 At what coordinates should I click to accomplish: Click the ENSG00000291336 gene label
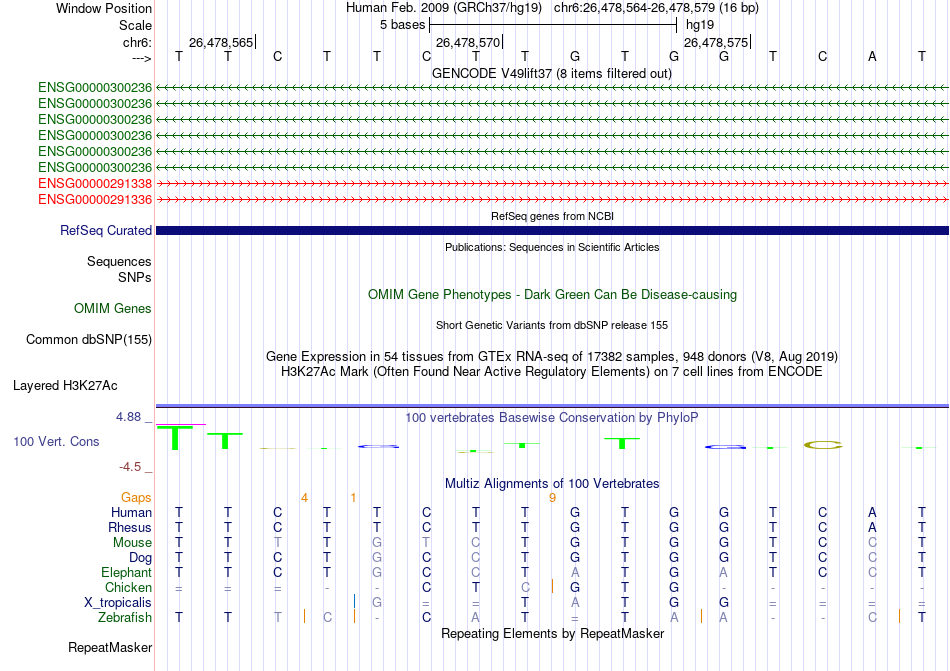[95, 199]
